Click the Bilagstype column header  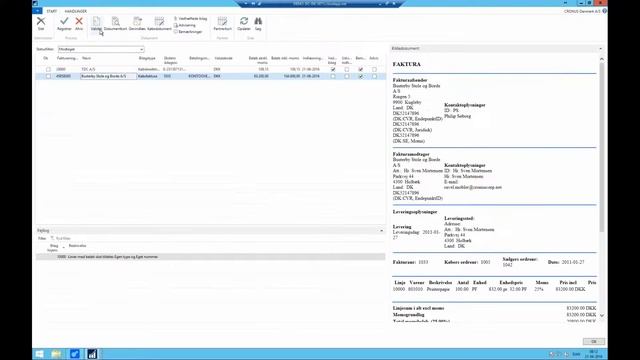147,58
